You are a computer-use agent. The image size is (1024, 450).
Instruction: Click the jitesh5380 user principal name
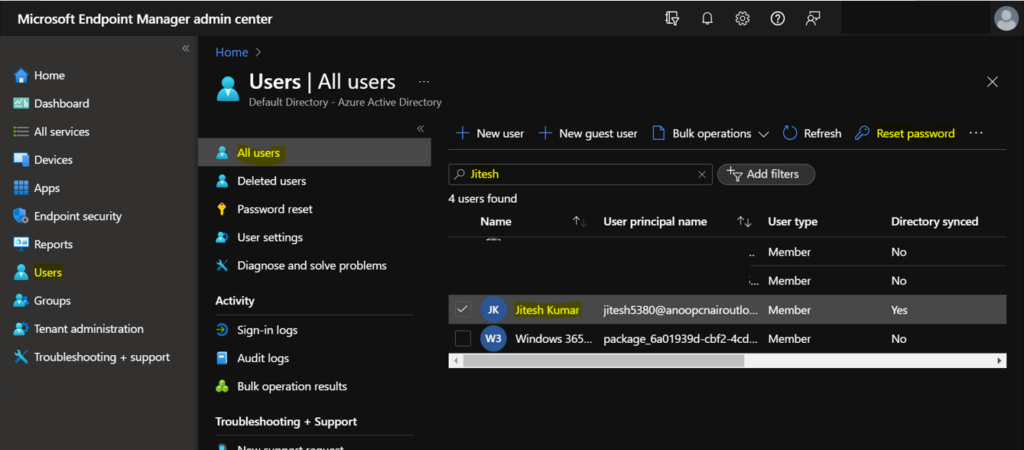[680, 310]
